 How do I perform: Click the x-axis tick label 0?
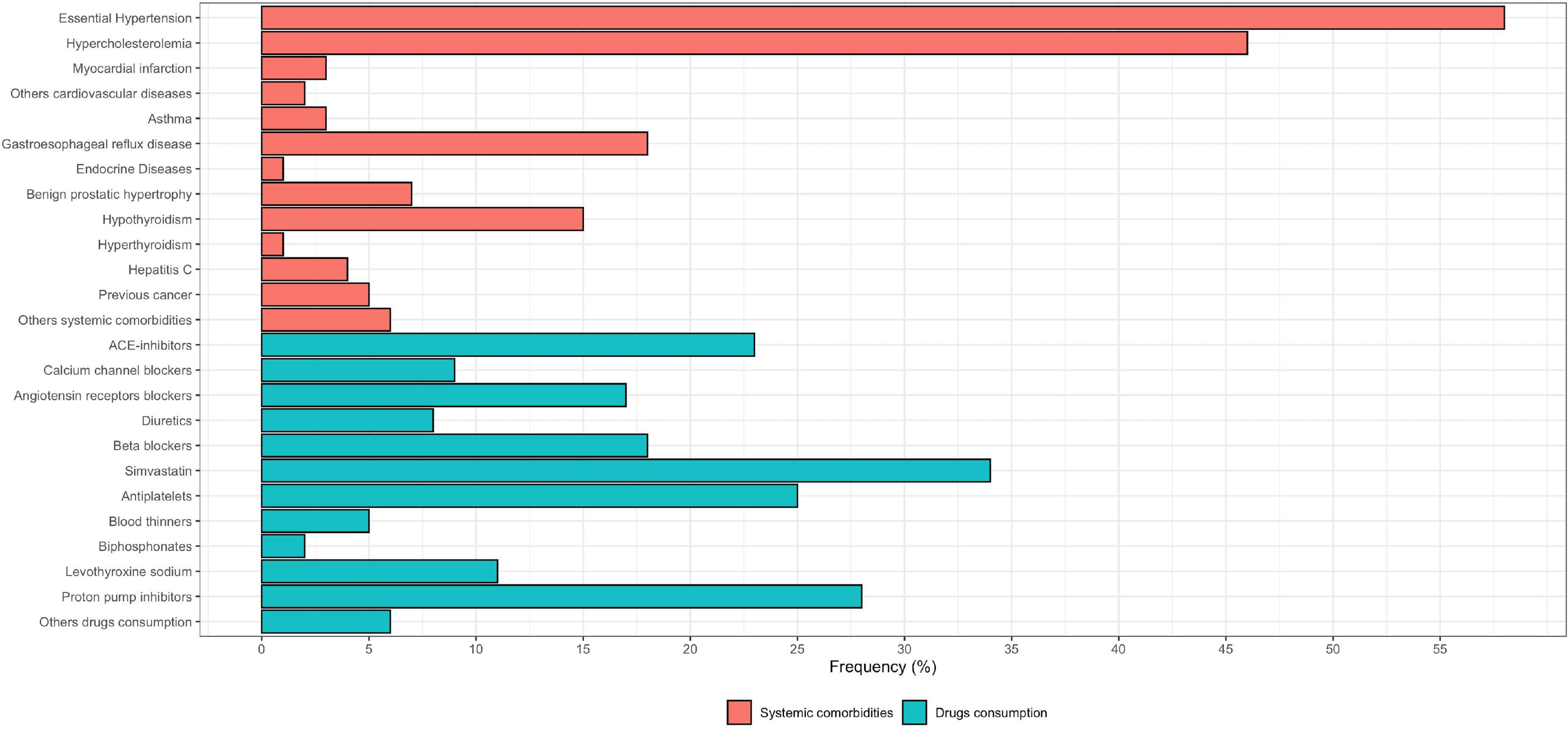tap(261, 649)
